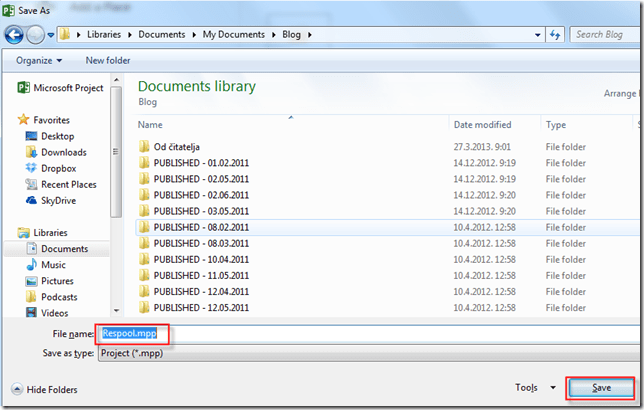Screen dimensions: 644x410
Task: Go to Recent Places
Action: coord(68,184)
